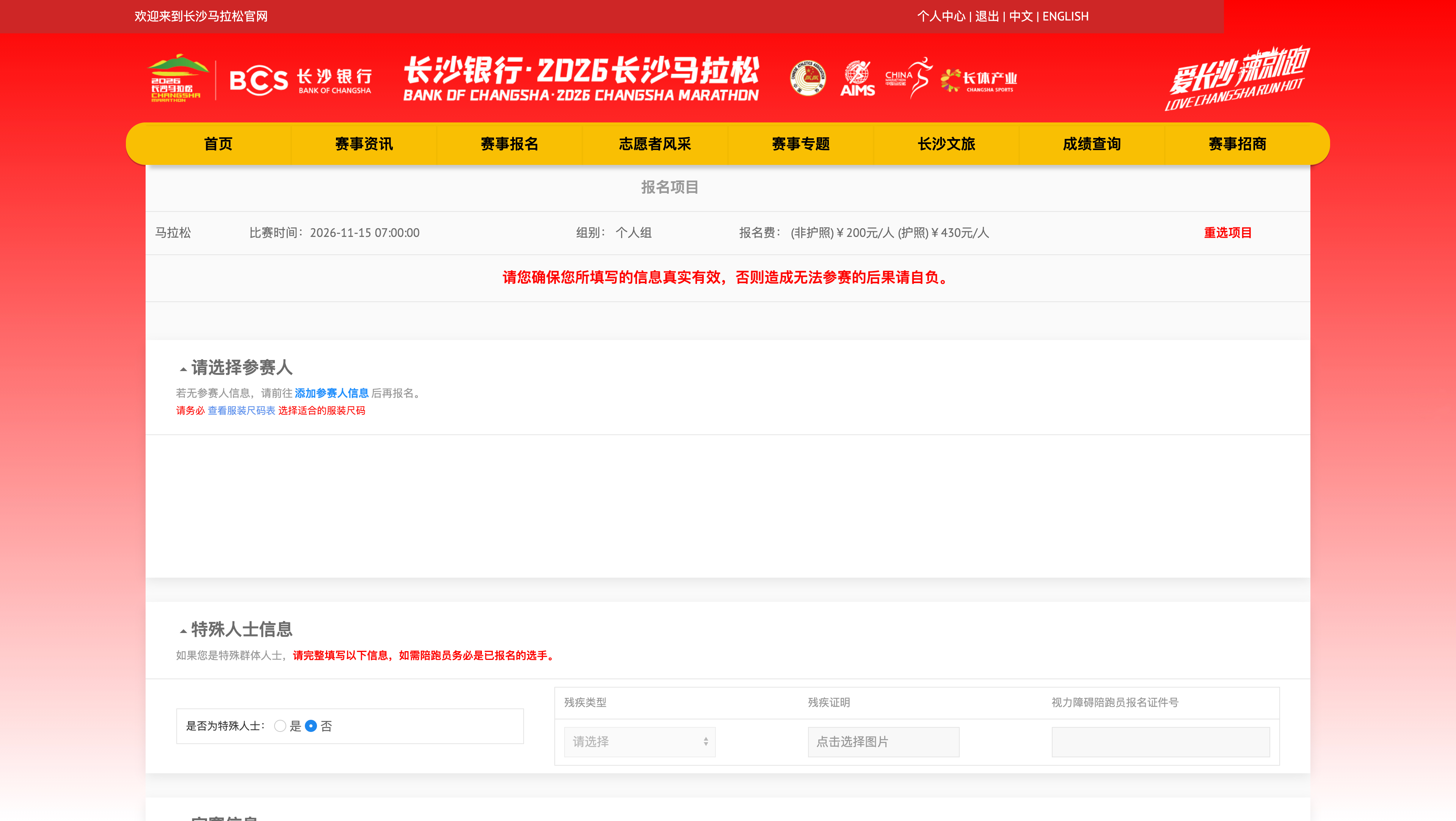Open the 赛事专题 navigation tab
The height and width of the screenshot is (821, 1456).
(801, 144)
